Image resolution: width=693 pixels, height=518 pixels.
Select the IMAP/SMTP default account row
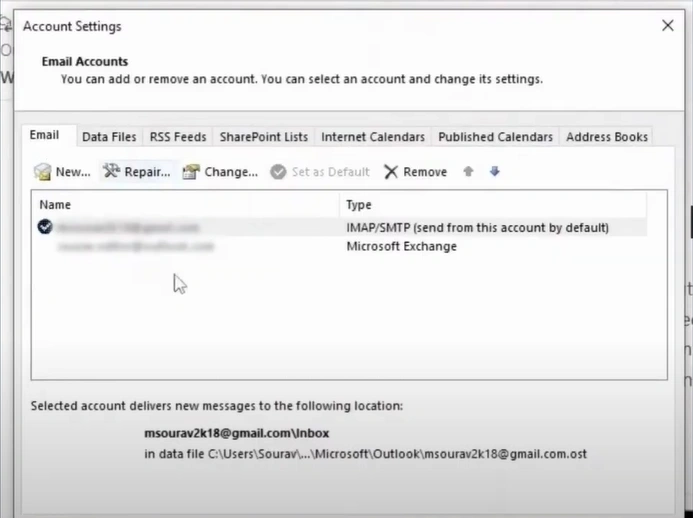pos(339,227)
